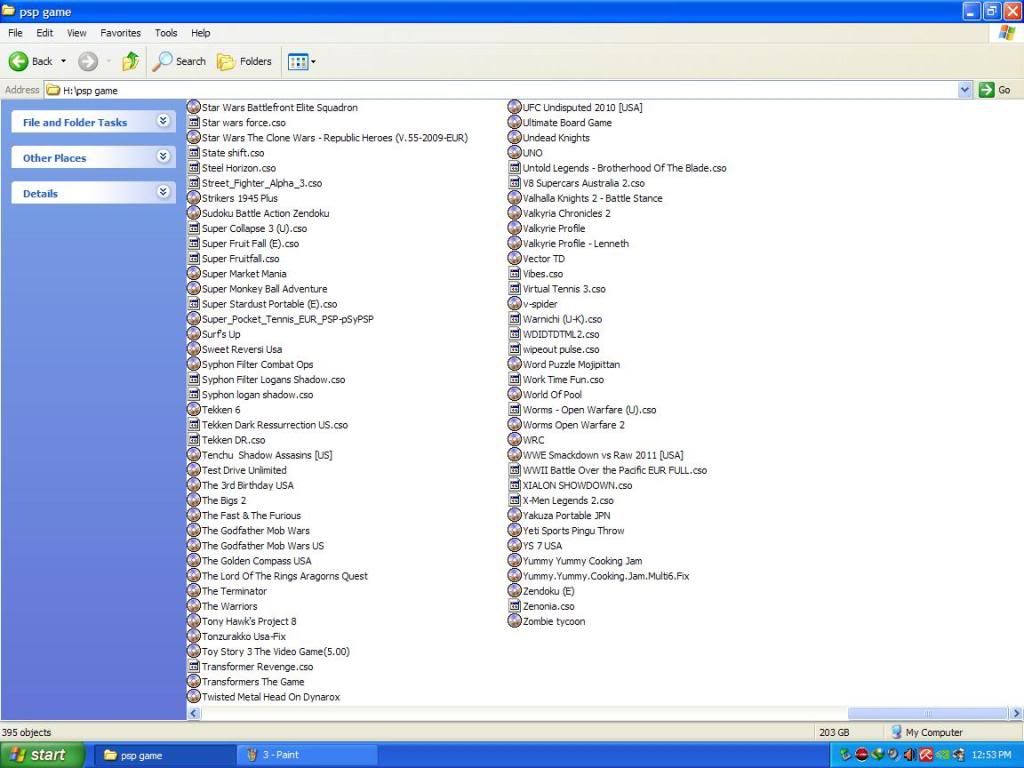Open the Tools menu
The width and height of the screenshot is (1024, 768).
click(166, 33)
